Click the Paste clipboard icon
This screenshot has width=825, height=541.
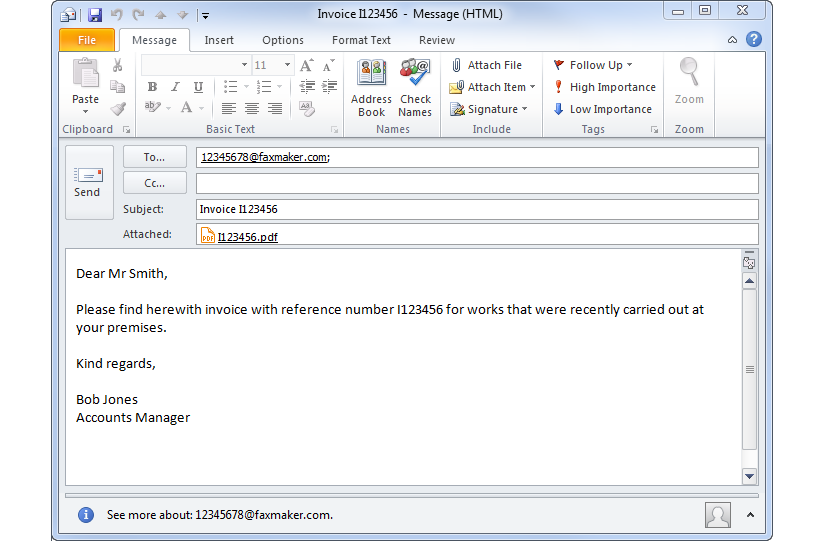[85, 74]
